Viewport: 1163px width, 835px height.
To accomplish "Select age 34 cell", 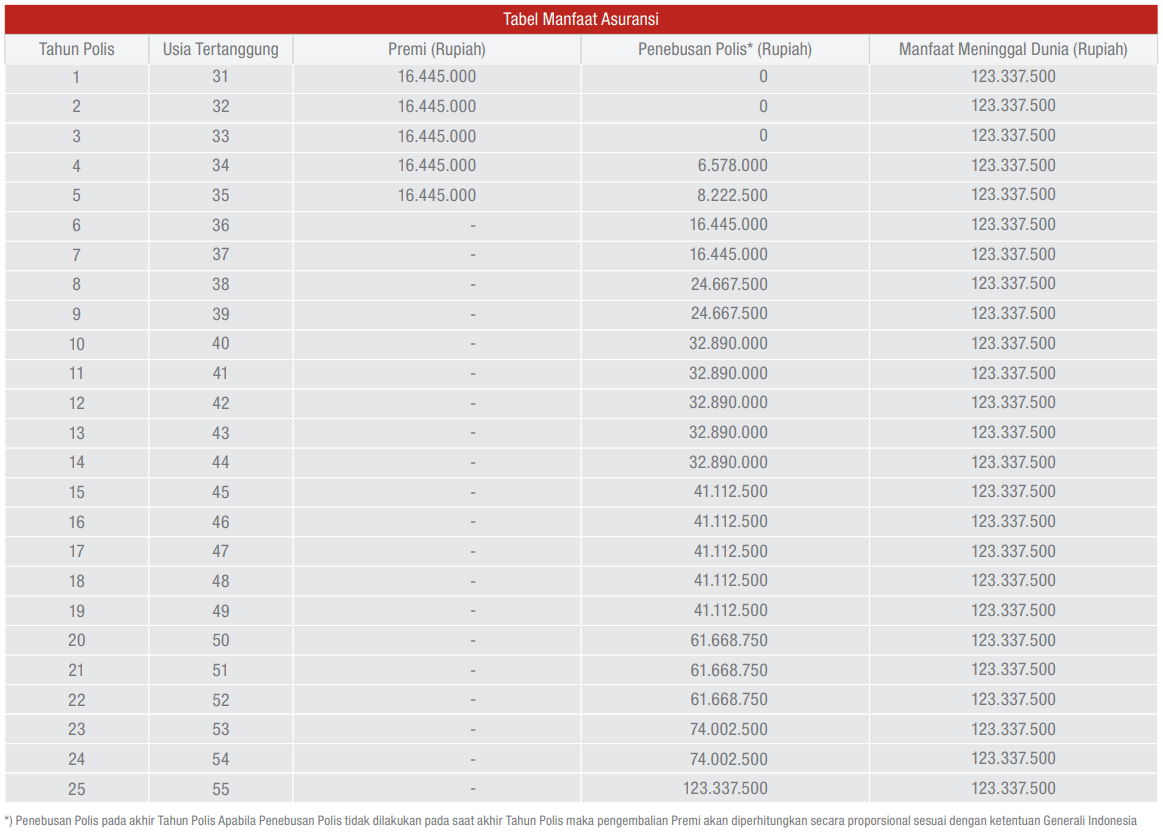I will pyautogui.click(x=220, y=165).
